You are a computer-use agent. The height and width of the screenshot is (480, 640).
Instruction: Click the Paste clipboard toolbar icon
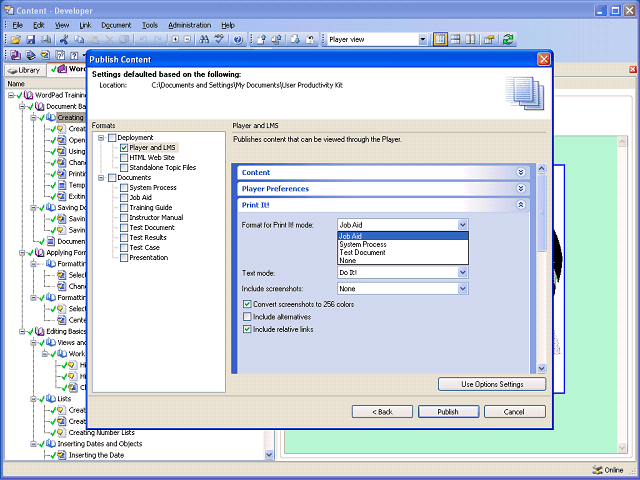94,40
